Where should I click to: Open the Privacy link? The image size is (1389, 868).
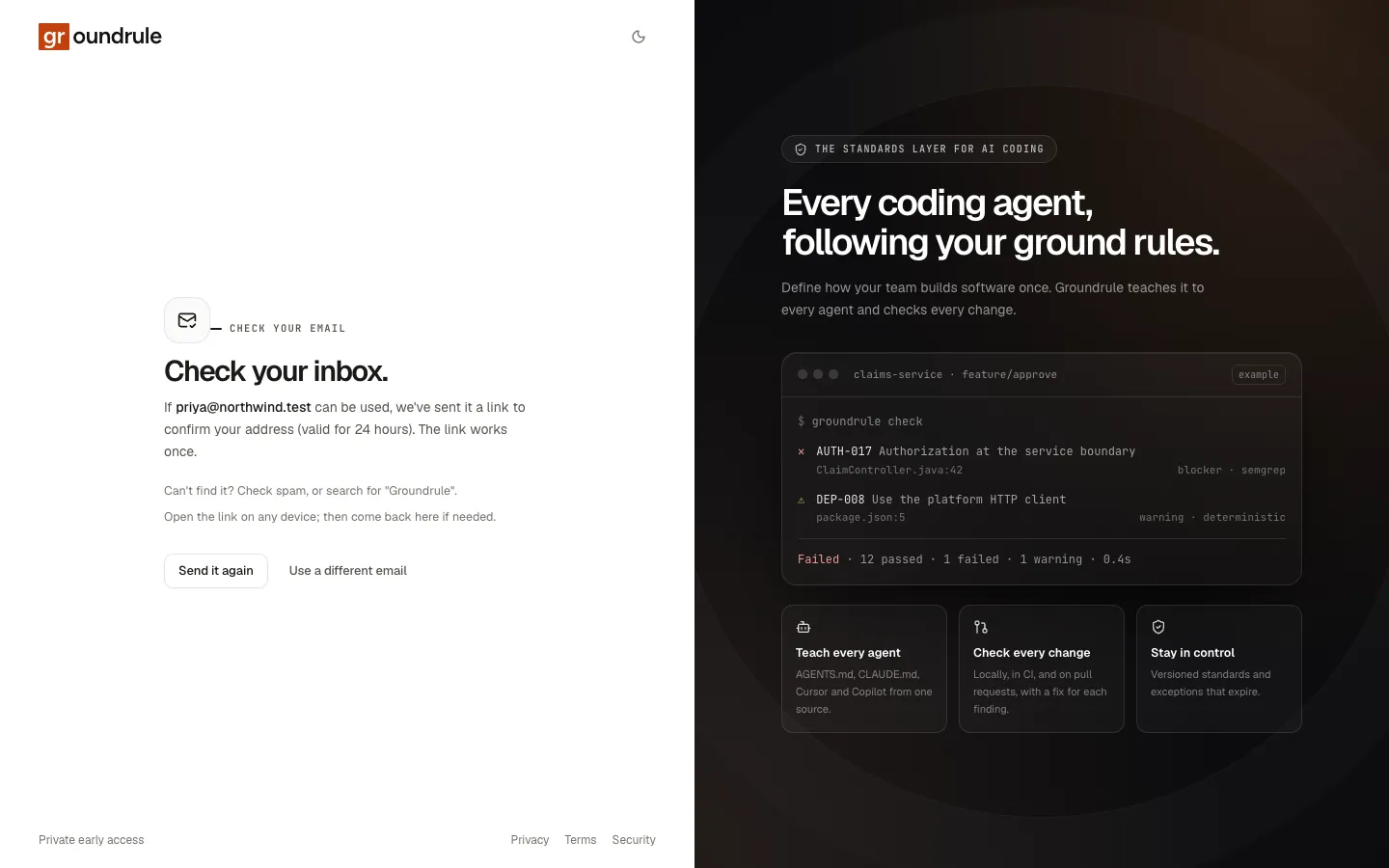pos(530,840)
